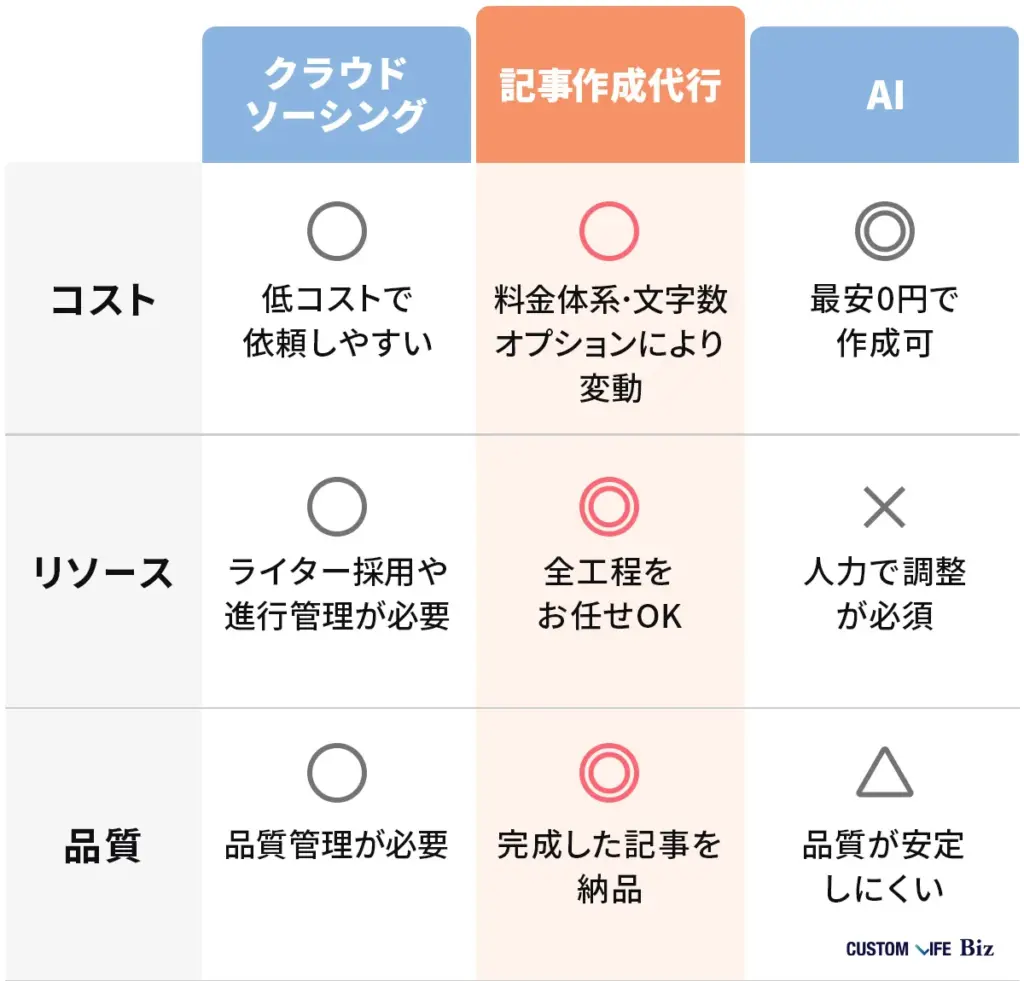Viewport: 1024px width, 981px height.
Task: Click the コスト row label
Action: (x=103, y=300)
